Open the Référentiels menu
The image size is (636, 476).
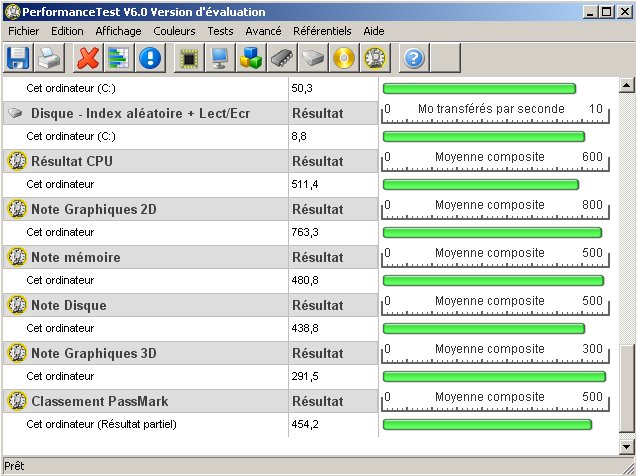[322, 31]
